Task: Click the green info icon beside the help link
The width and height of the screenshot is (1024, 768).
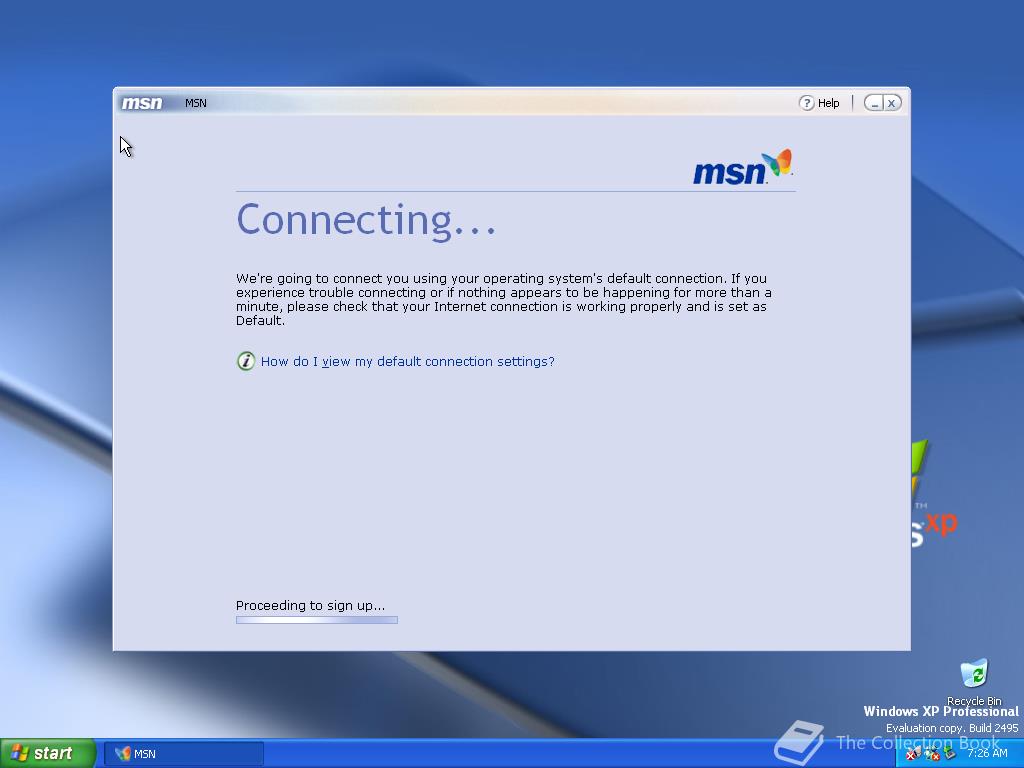Action: point(246,361)
